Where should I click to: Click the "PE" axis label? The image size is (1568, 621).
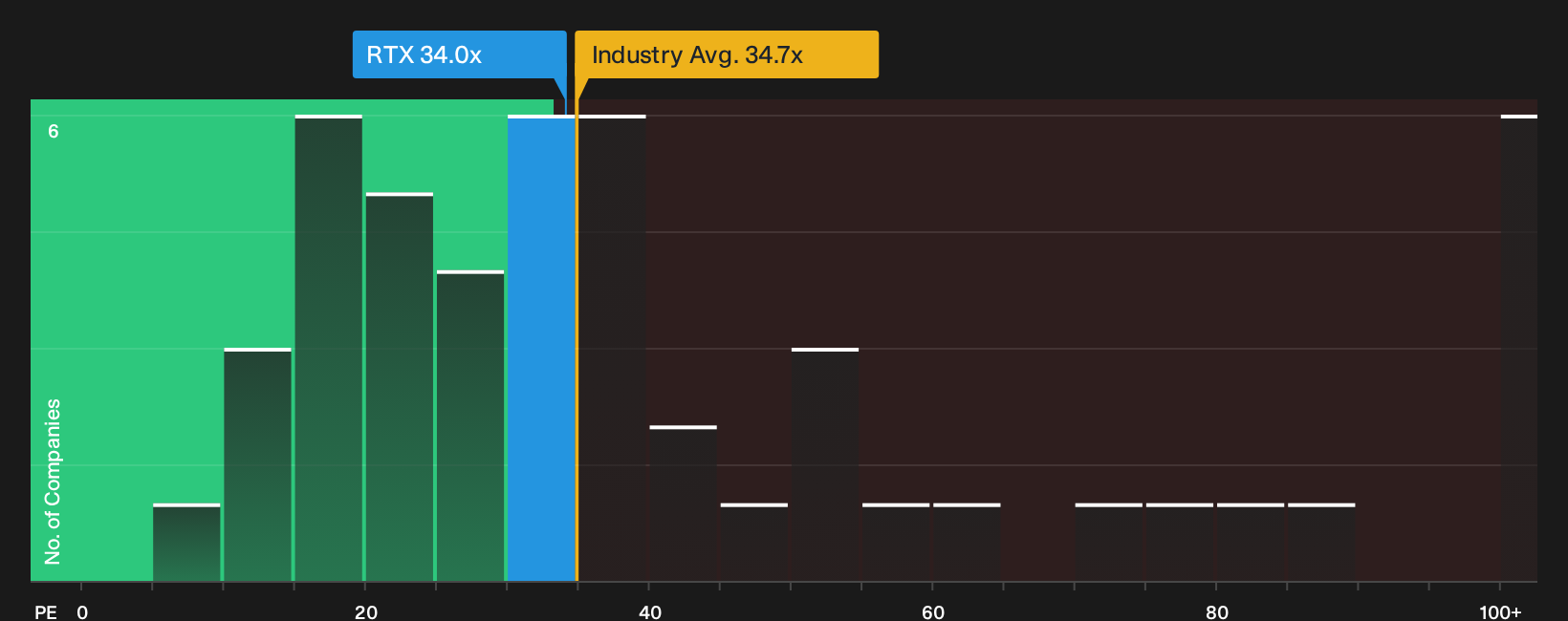point(46,612)
